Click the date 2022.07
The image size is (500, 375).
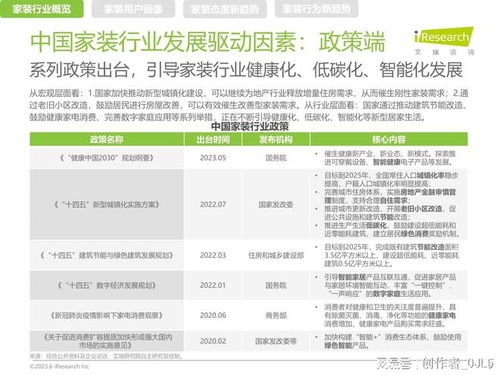coord(213,204)
